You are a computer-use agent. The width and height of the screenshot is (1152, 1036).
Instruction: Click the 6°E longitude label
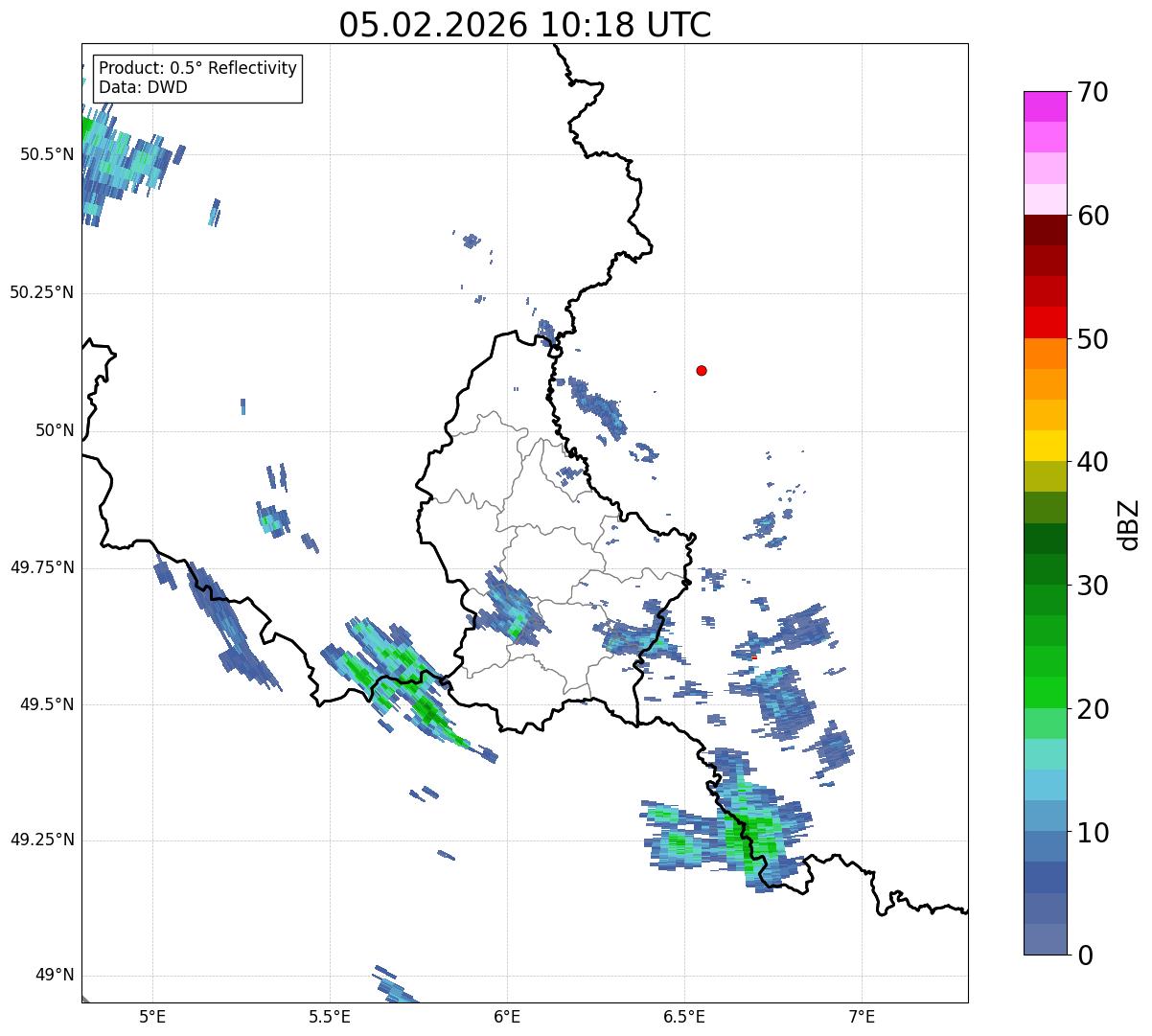(507, 1016)
